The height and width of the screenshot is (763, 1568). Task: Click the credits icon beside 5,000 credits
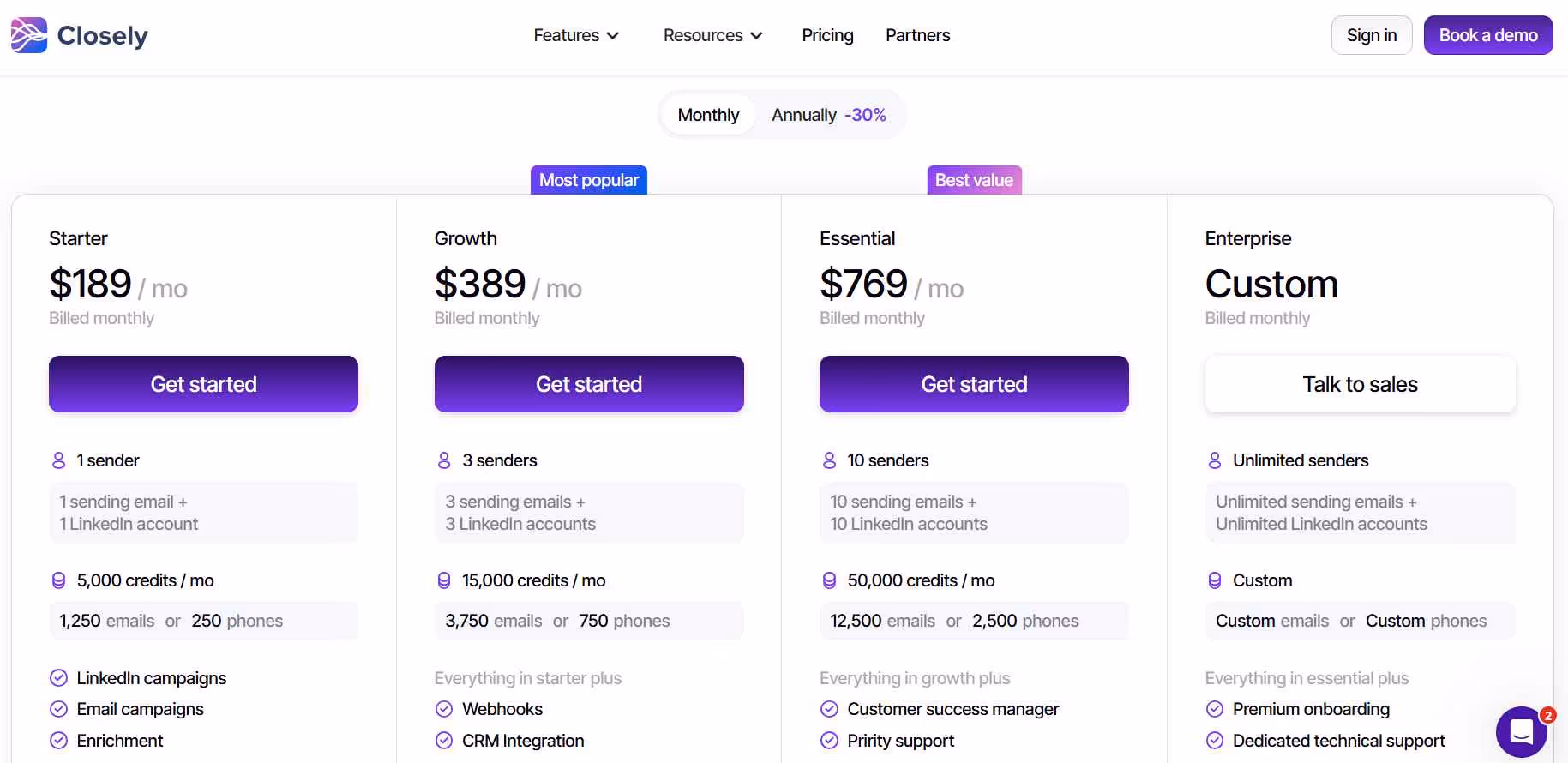(x=58, y=580)
